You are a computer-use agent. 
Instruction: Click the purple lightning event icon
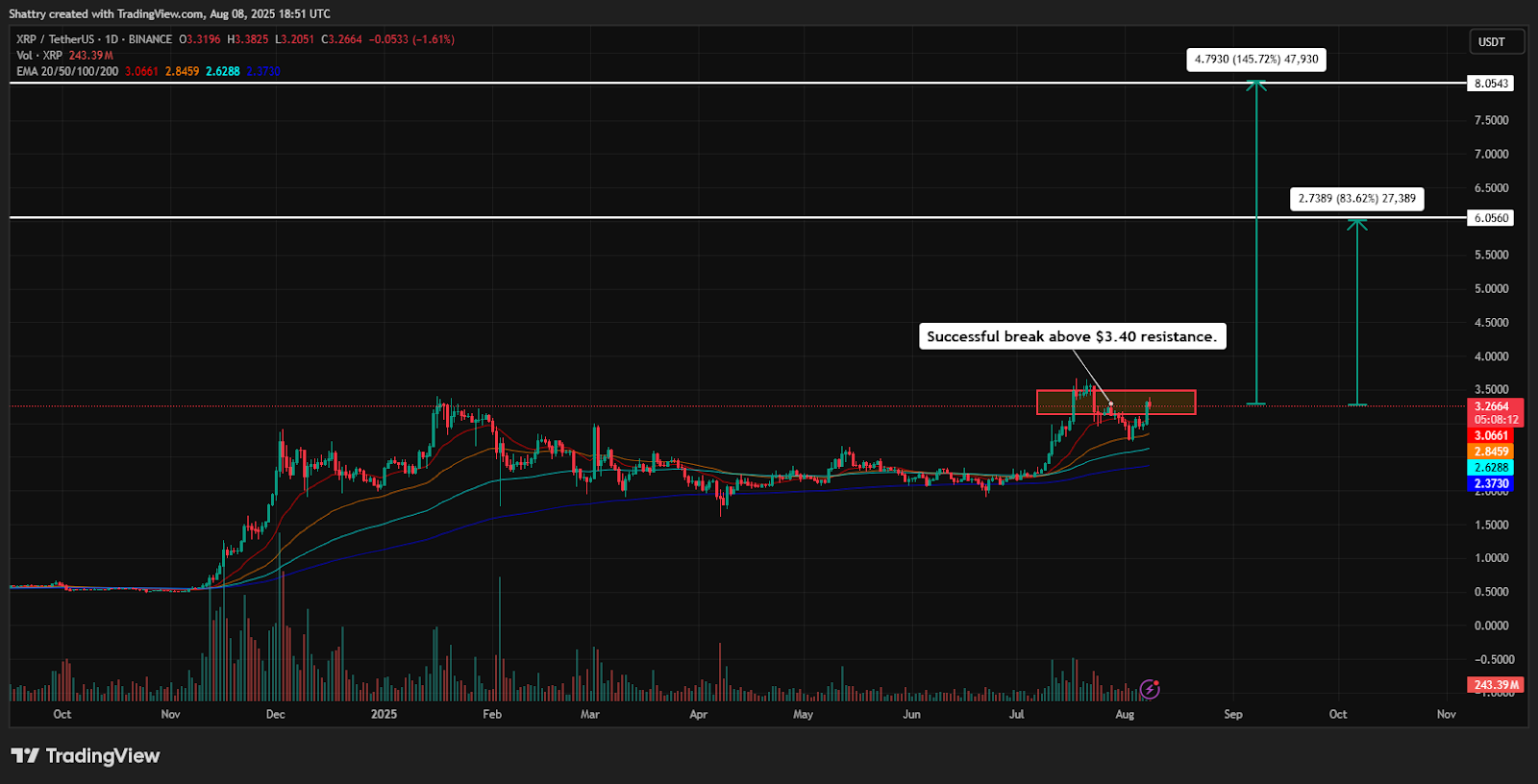tap(1150, 688)
